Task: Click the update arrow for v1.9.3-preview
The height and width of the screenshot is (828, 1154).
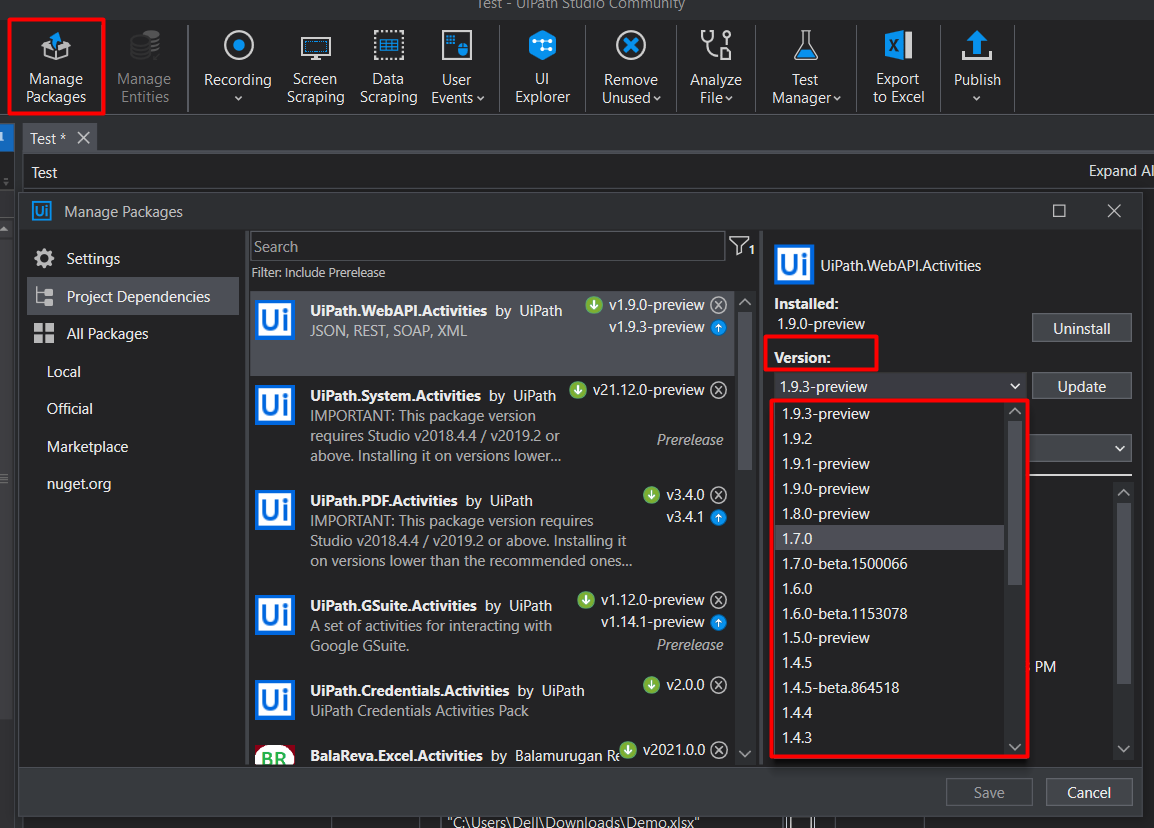Action: coord(718,328)
